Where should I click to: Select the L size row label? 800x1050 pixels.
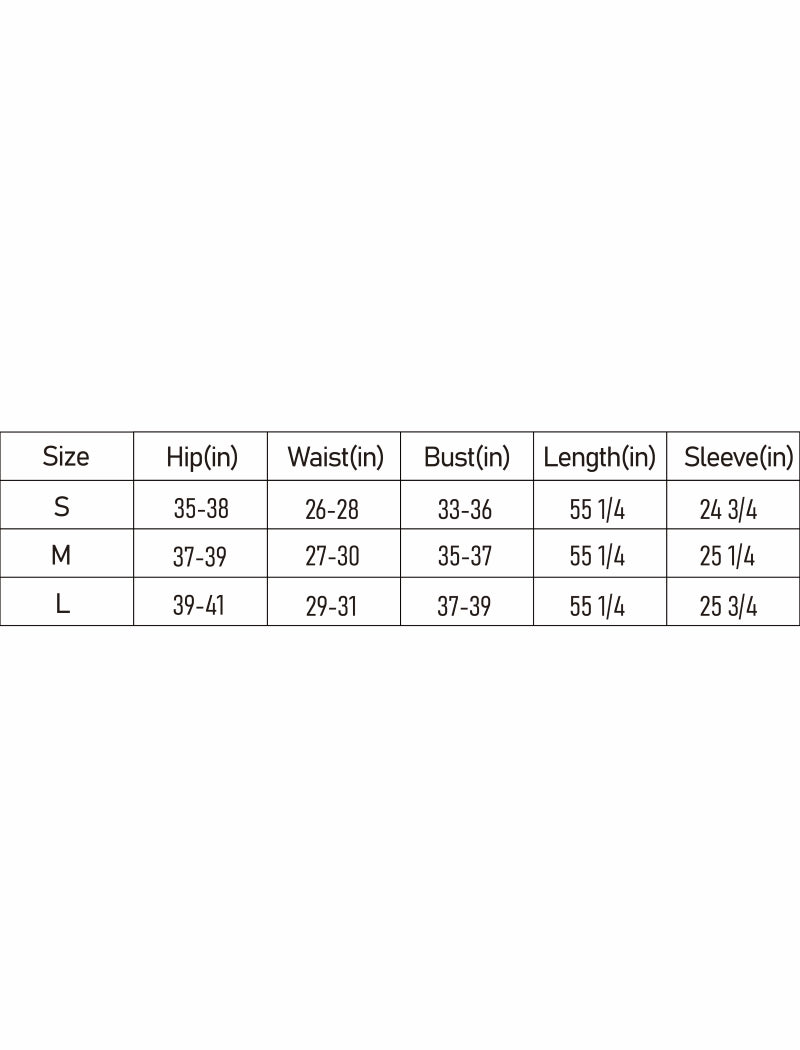(x=62, y=604)
